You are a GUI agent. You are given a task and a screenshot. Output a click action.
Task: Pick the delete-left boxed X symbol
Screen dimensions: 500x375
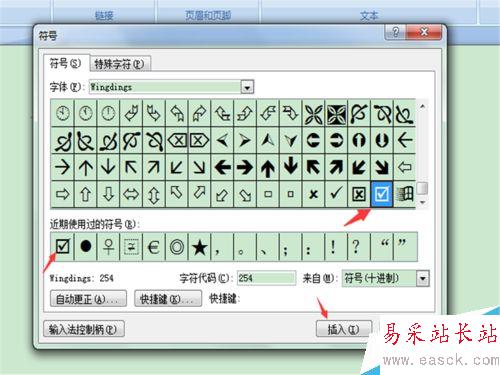coord(176,140)
